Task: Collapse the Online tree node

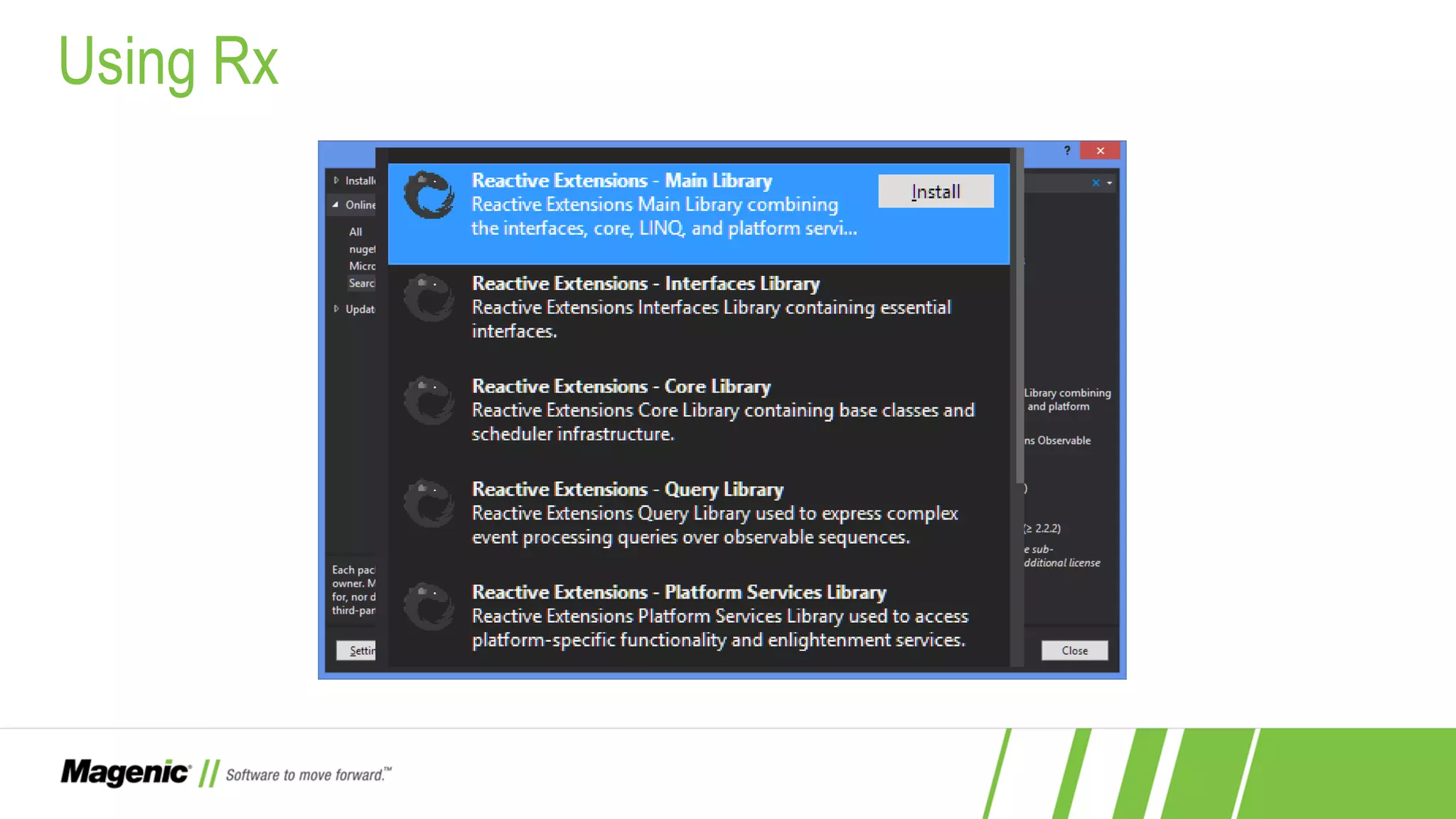Action: click(336, 205)
